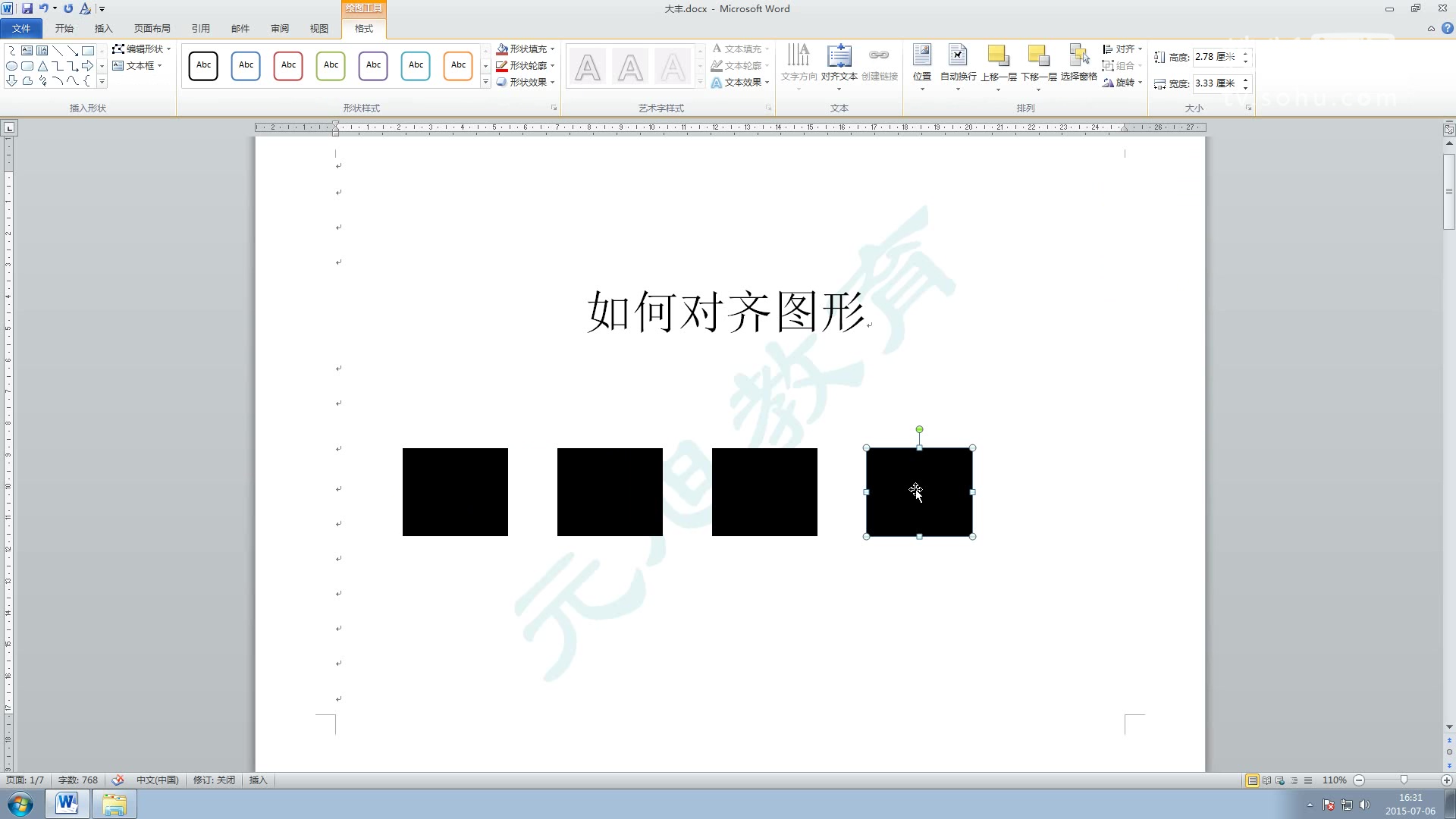This screenshot has height=819, width=1456.
Task: Toggle Web layout view in status bar
Action: click(1280, 780)
